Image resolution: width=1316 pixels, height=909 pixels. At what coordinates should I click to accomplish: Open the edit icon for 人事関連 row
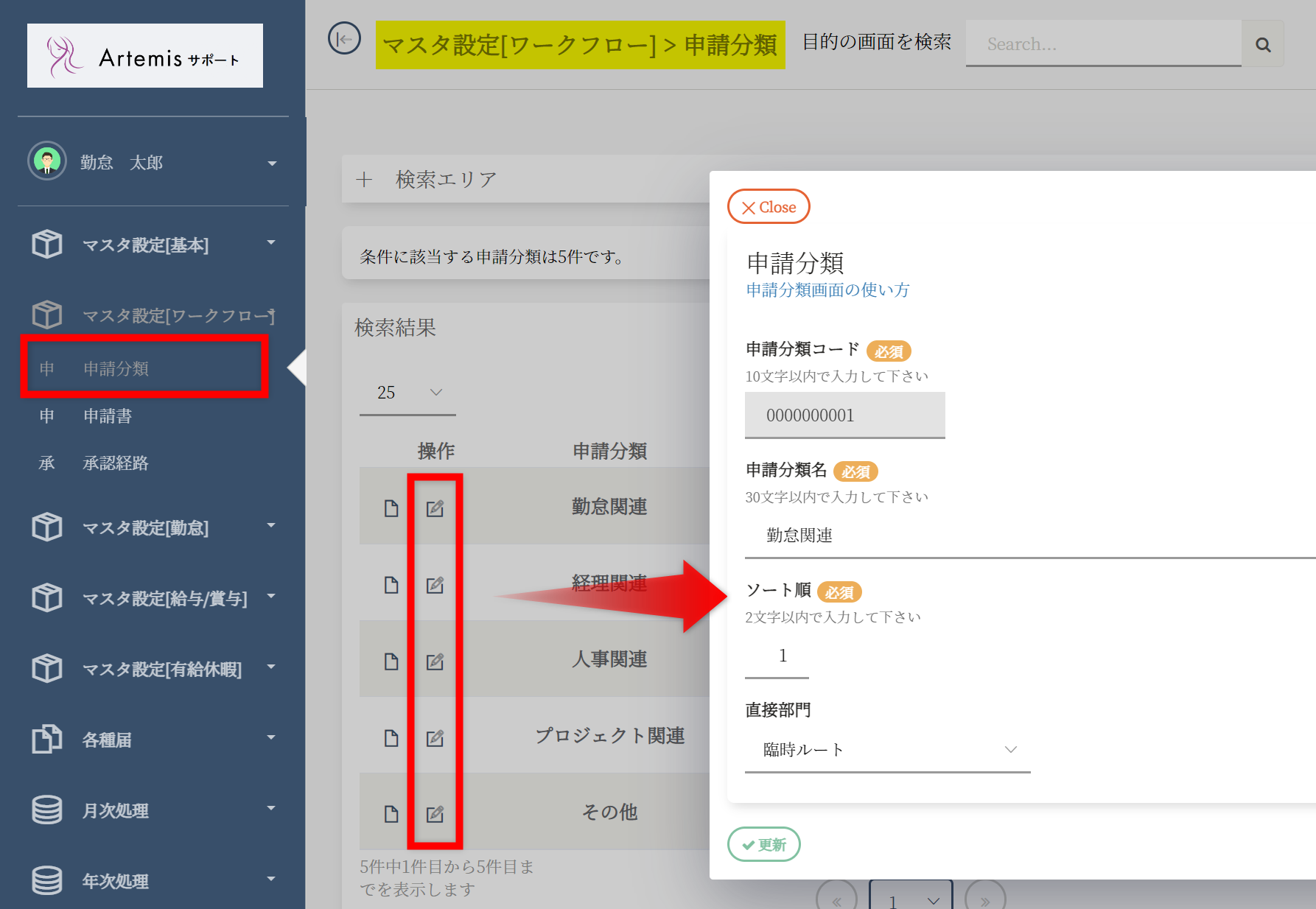(435, 661)
